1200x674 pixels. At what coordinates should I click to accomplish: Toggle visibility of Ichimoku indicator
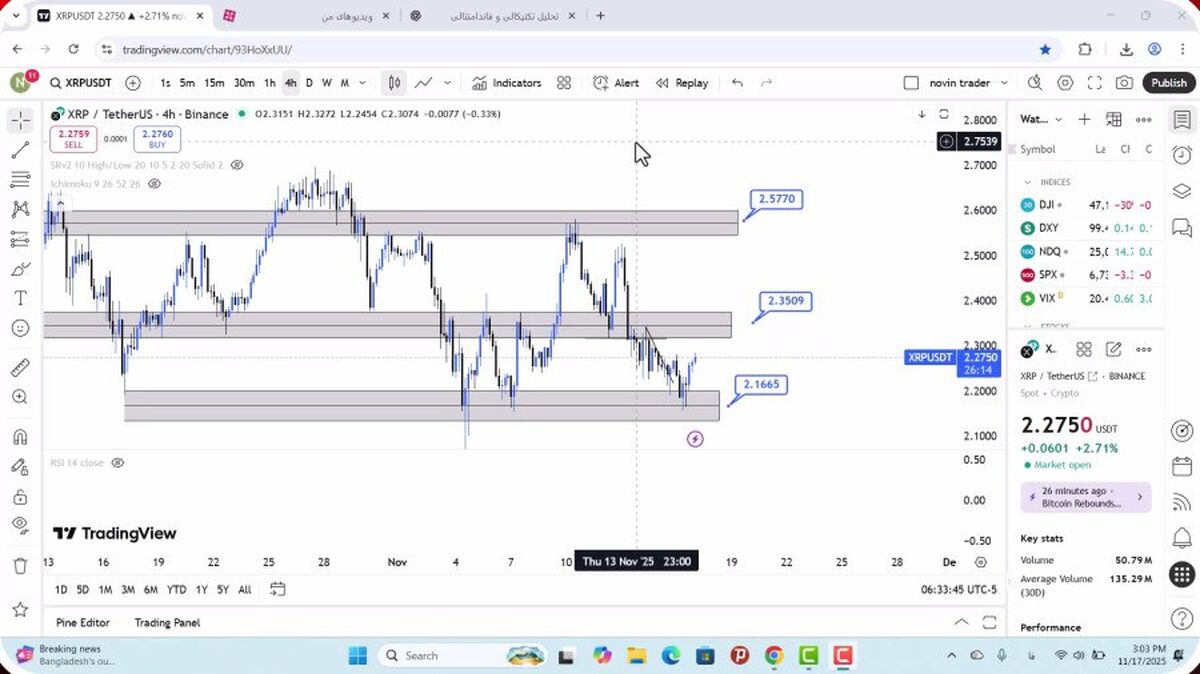coord(155,184)
